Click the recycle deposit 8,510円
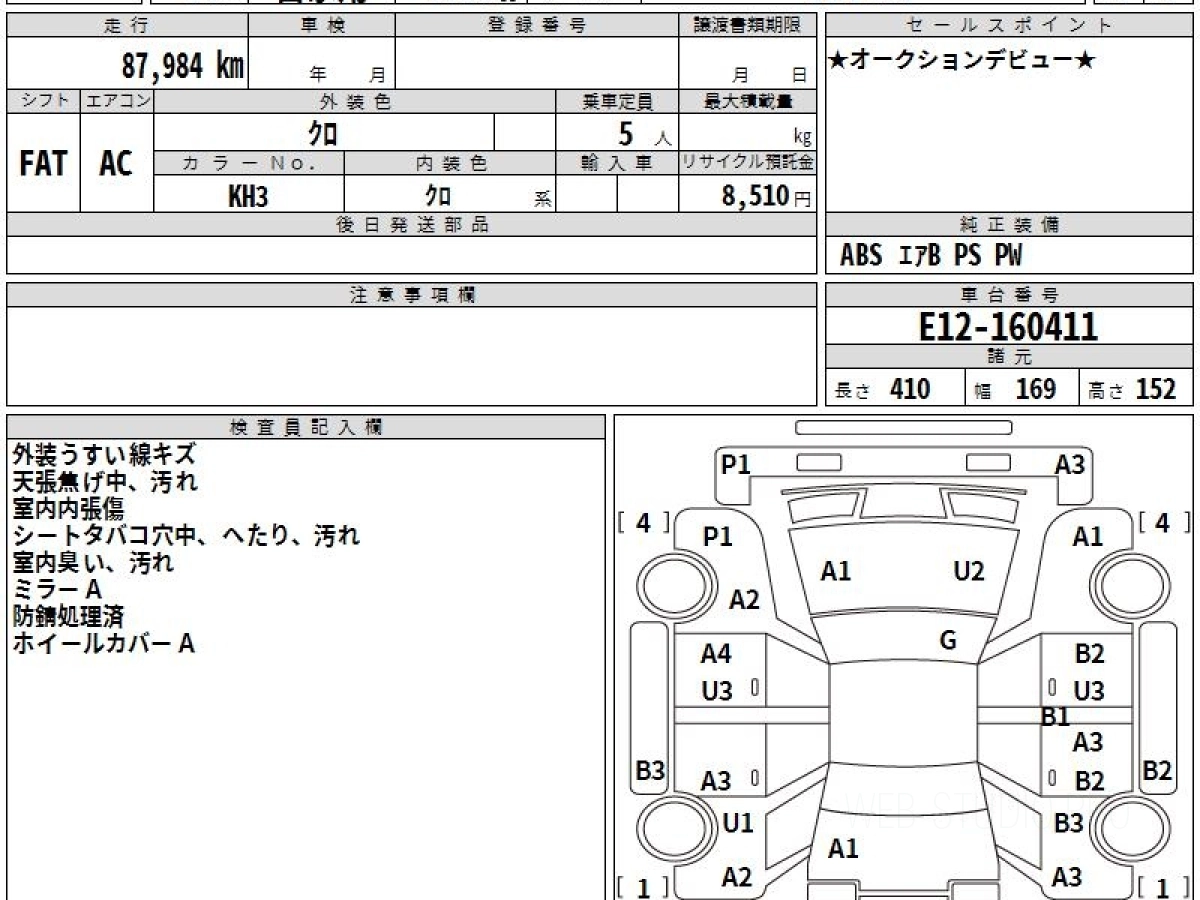The image size is (1200, 900). click(766, 196)
